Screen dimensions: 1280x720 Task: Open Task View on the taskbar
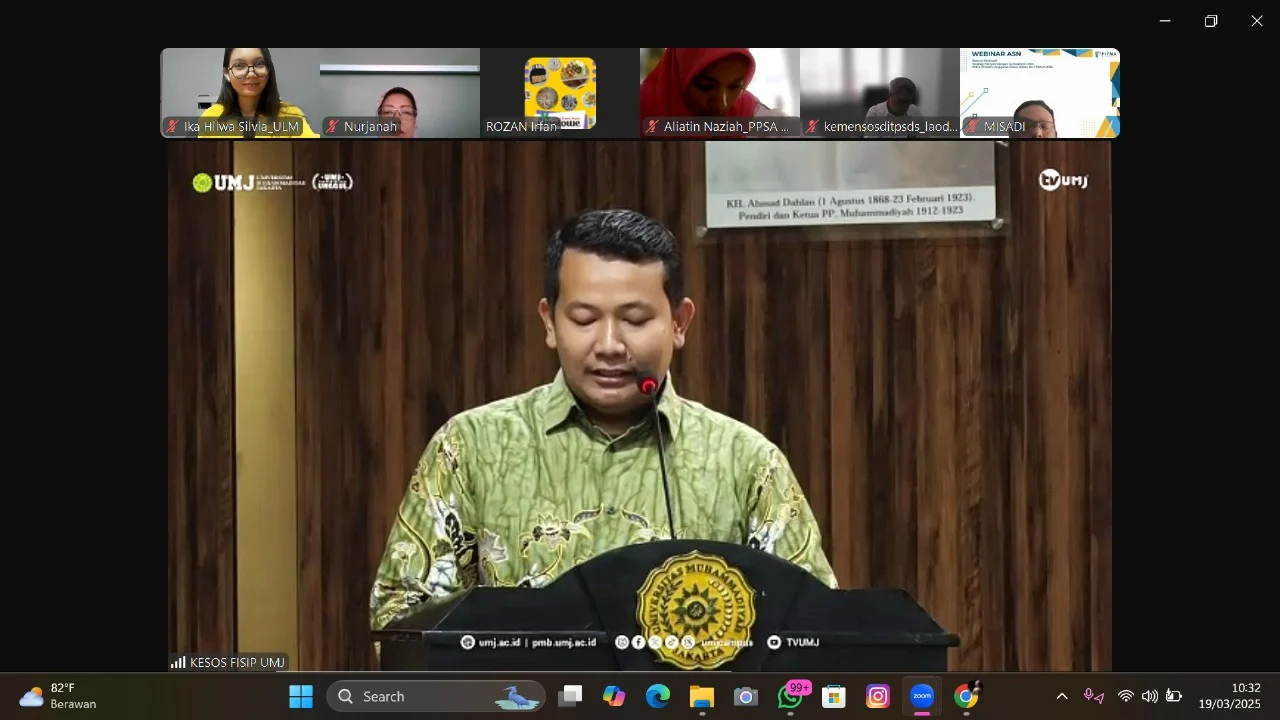[570, 696]
